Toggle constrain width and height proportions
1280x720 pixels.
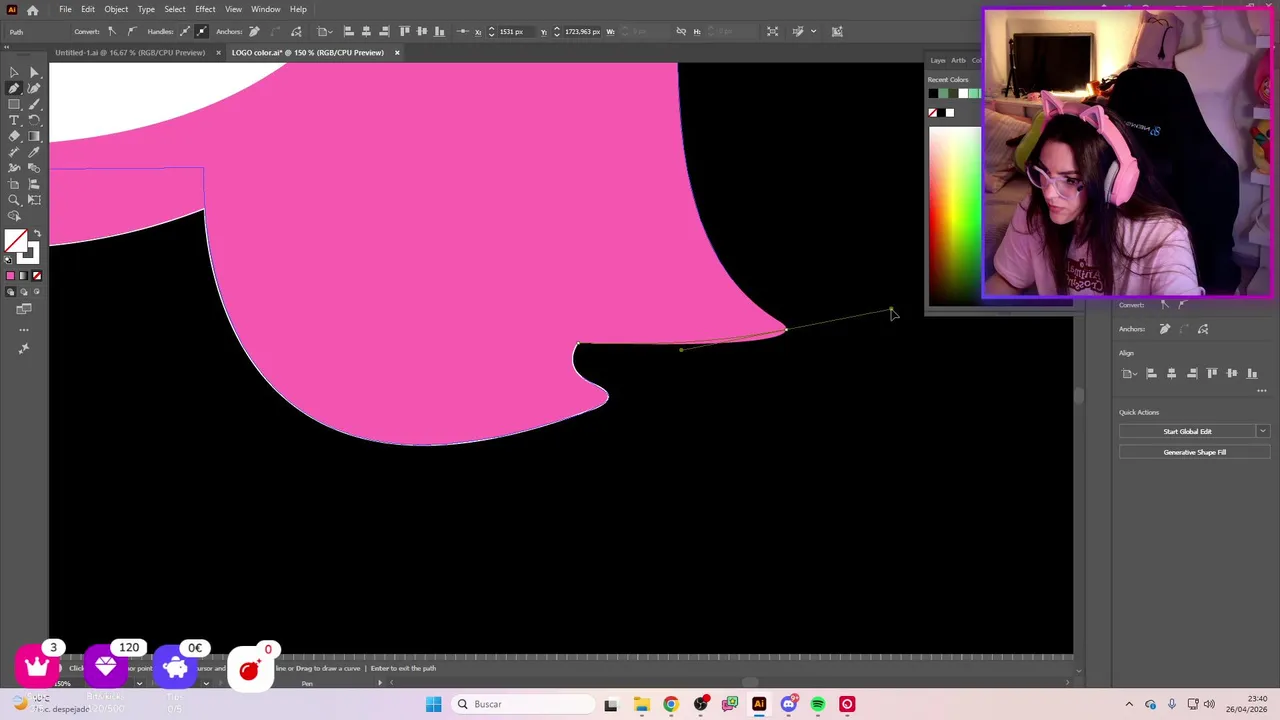(681, 31)
